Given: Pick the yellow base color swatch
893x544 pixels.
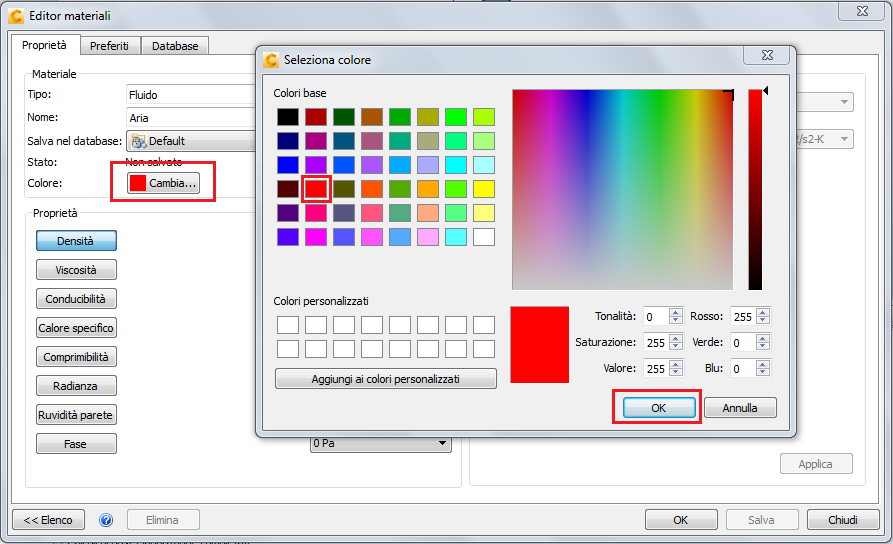Looking at the screenshot, I should tap(484, 189).
